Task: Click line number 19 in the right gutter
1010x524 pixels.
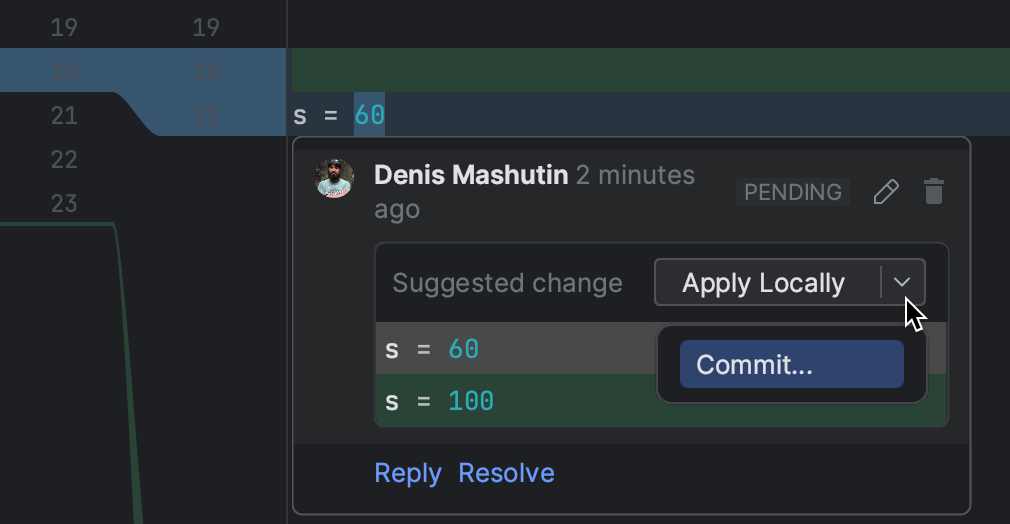Action: [x=206, y=27]
